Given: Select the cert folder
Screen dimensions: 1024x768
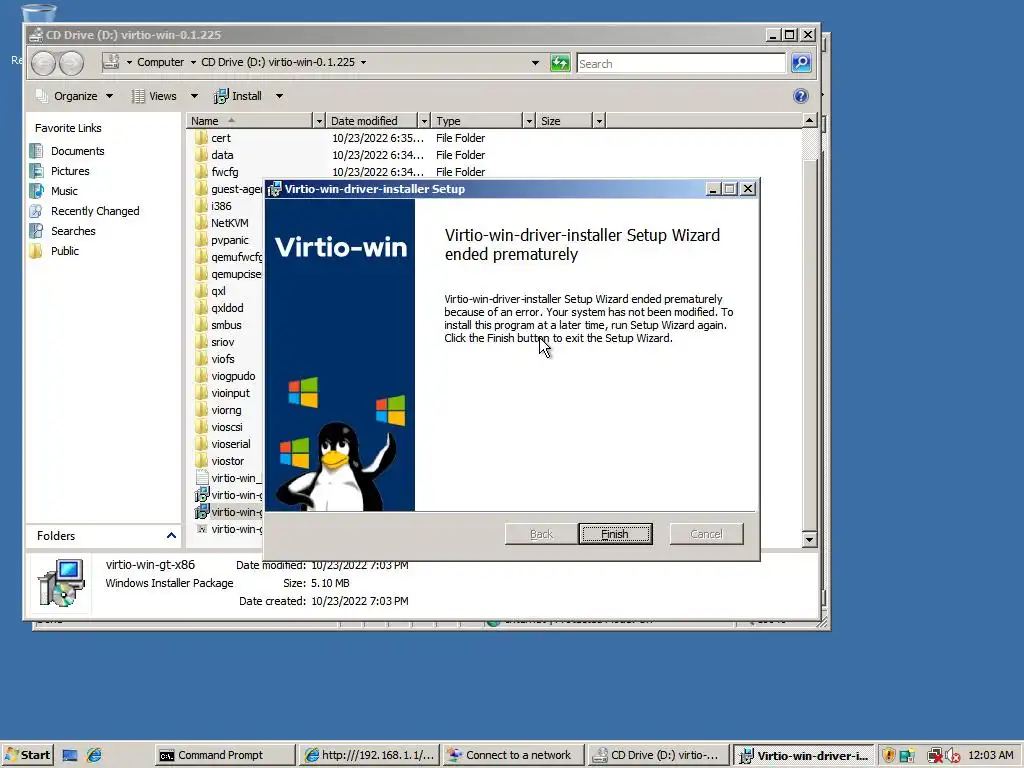Looking at the screenshot, I should click(221, 138).
